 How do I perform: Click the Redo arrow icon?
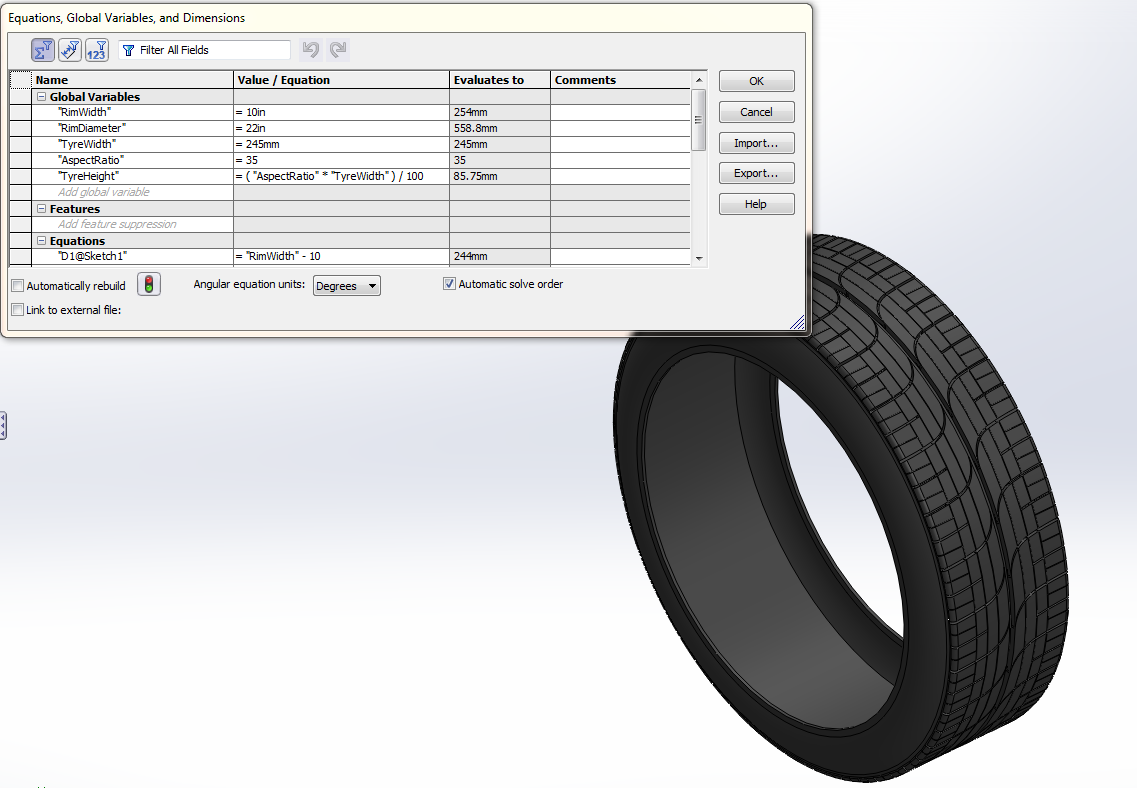338,49
